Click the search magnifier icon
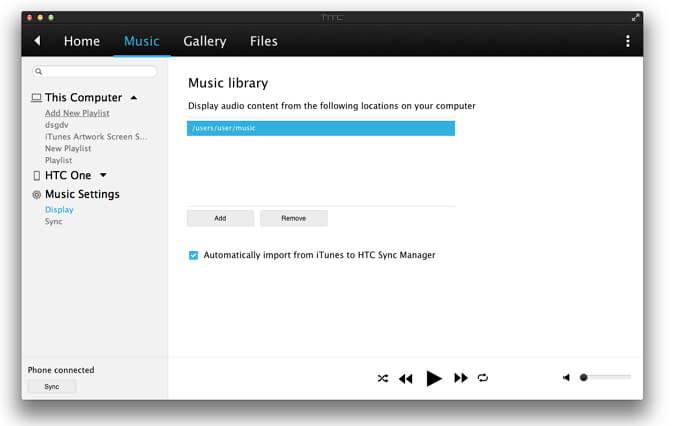Viewport: 700px width, 426px height. click(38, 71)
